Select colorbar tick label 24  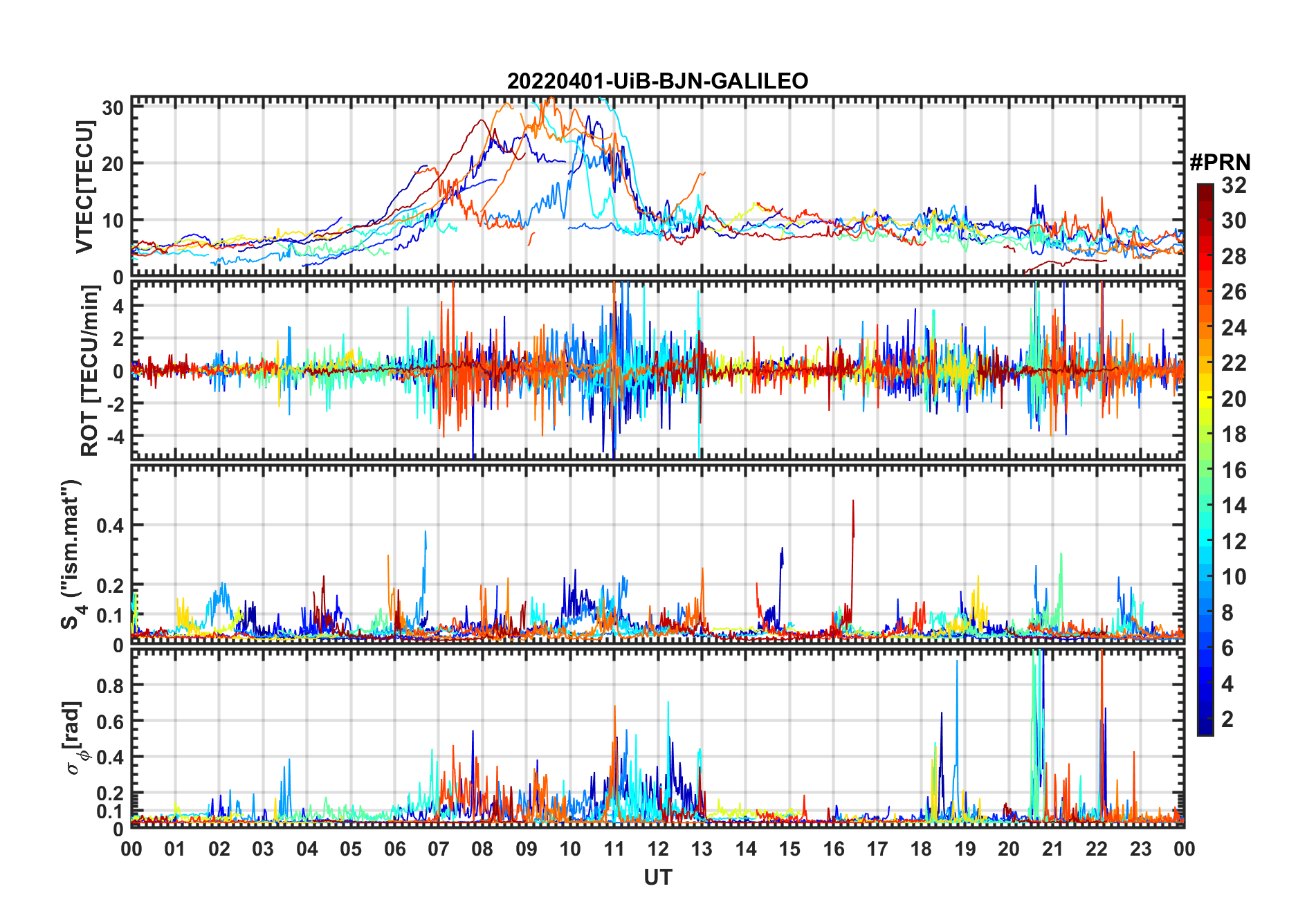click(x=1234, y=328)
